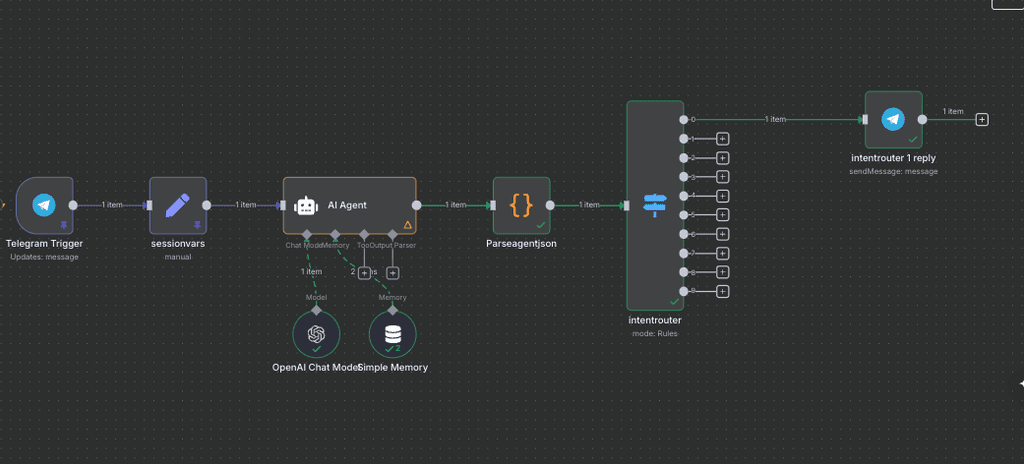Open the Parseagentjson curly braces node
This screenshot has width=1024, height=464.
(521, 205)
